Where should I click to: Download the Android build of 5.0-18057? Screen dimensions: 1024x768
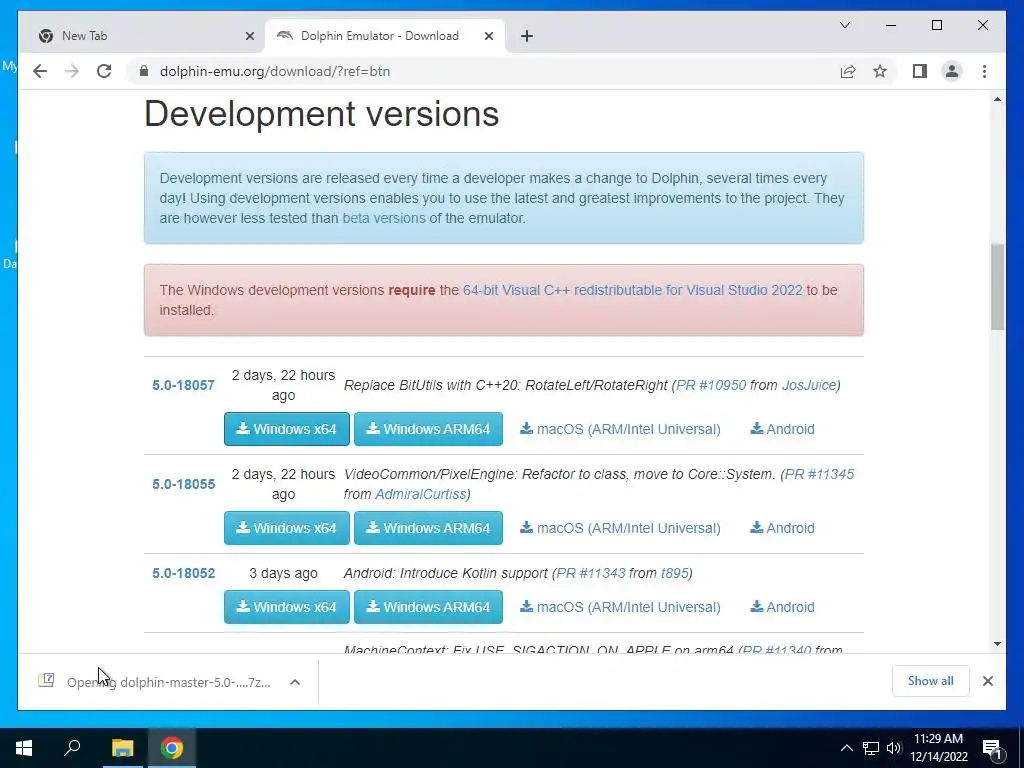pos(782,429)
